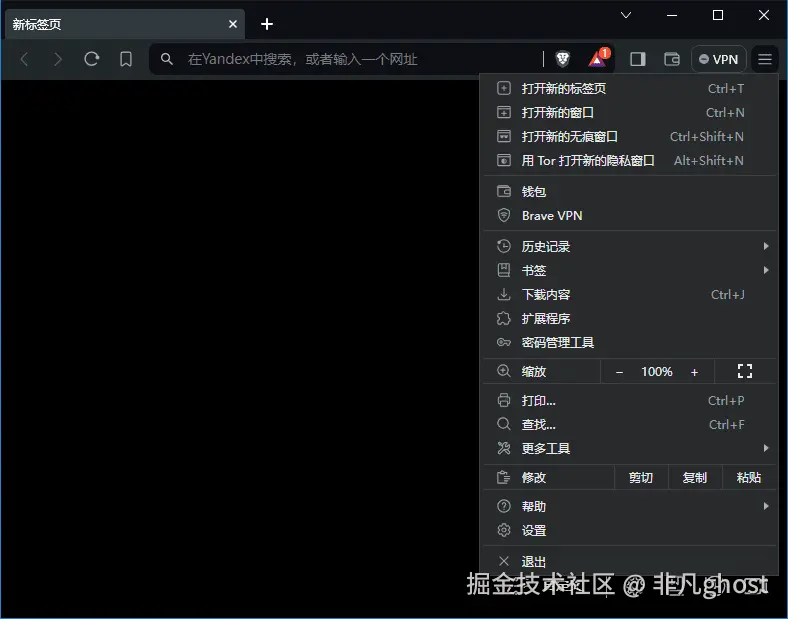Increase zoom with the plus button

pos(695,372)
